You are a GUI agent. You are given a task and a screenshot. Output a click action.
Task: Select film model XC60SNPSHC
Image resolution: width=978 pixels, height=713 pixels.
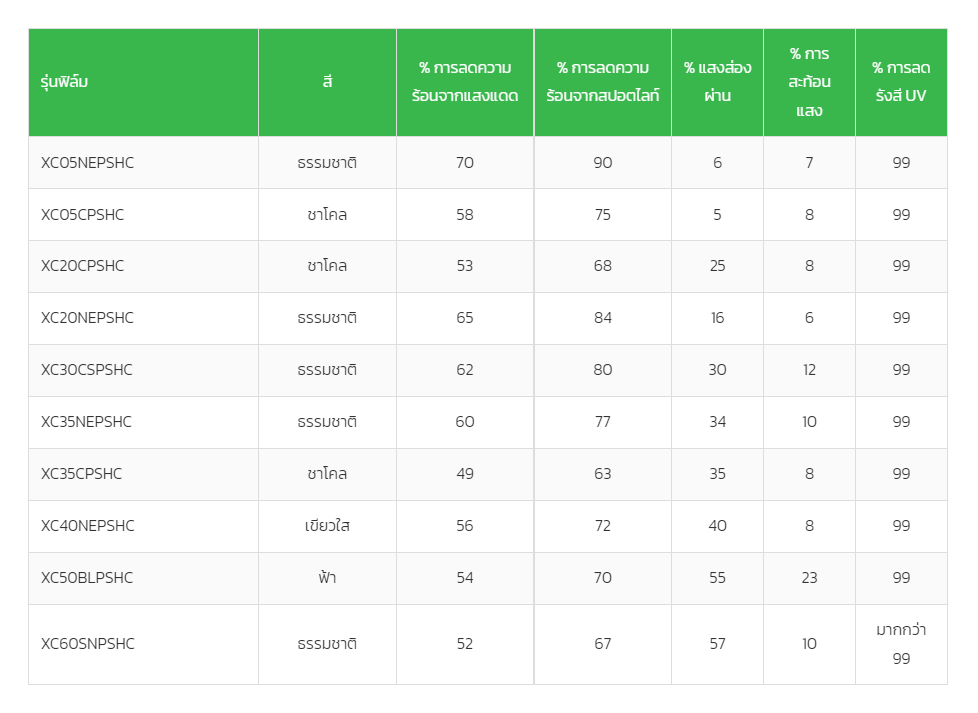tap(87, 644)
